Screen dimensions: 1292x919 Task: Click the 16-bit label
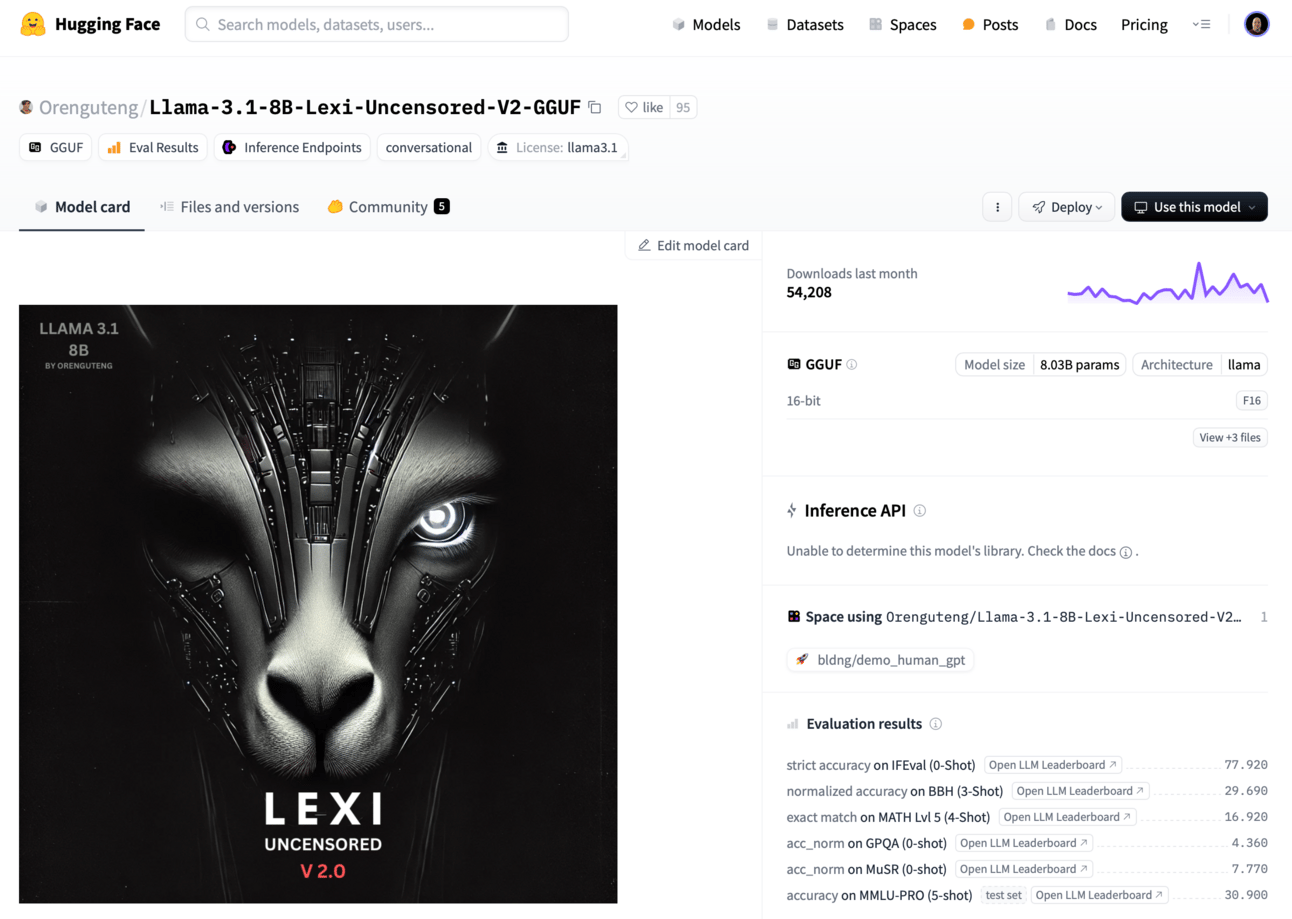(x=804, y=401)
